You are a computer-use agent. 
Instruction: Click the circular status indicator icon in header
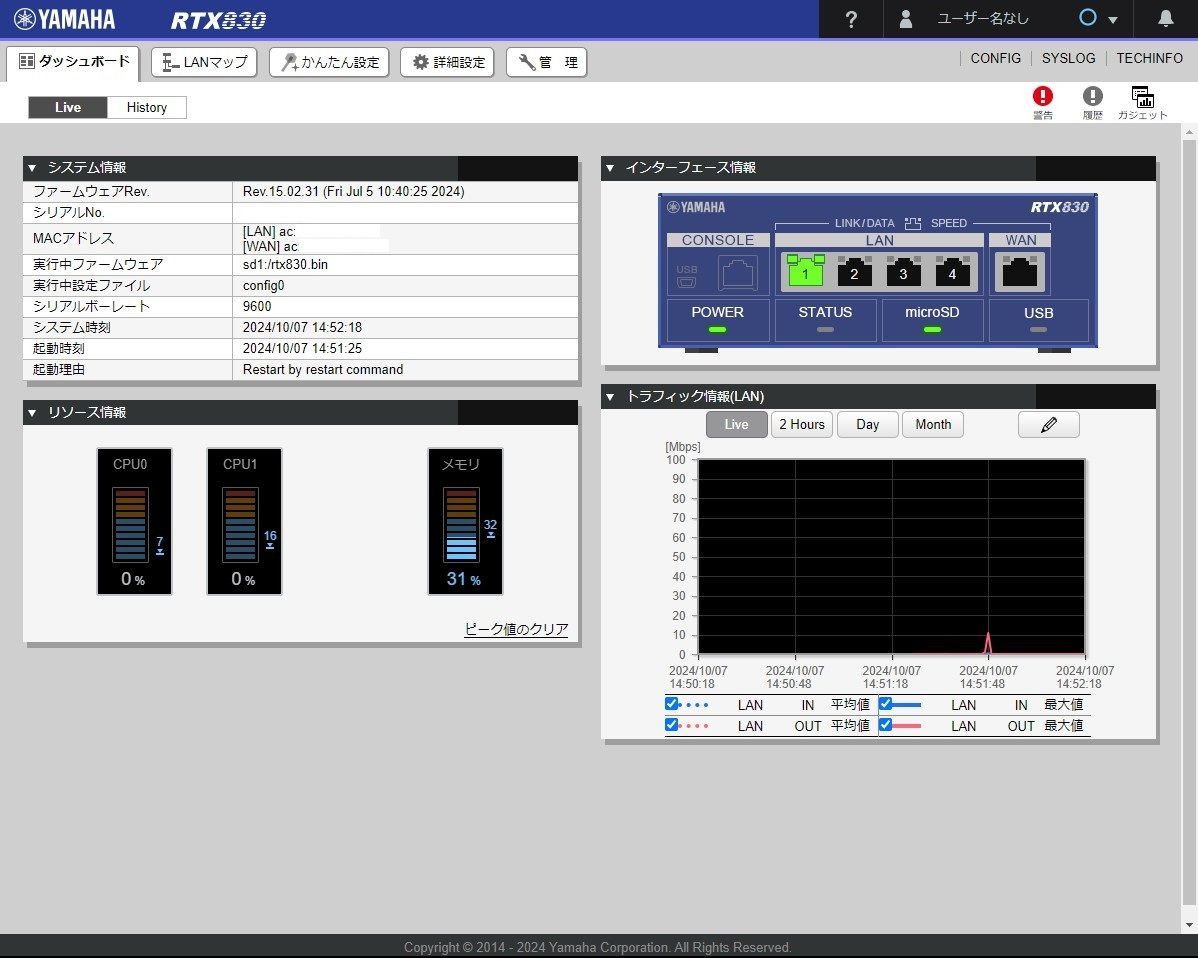coord(1087,18)
